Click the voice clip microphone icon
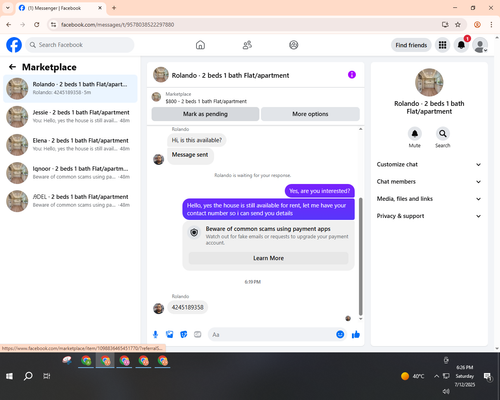This screenshot has width=500, height=400. pos(155,334)
